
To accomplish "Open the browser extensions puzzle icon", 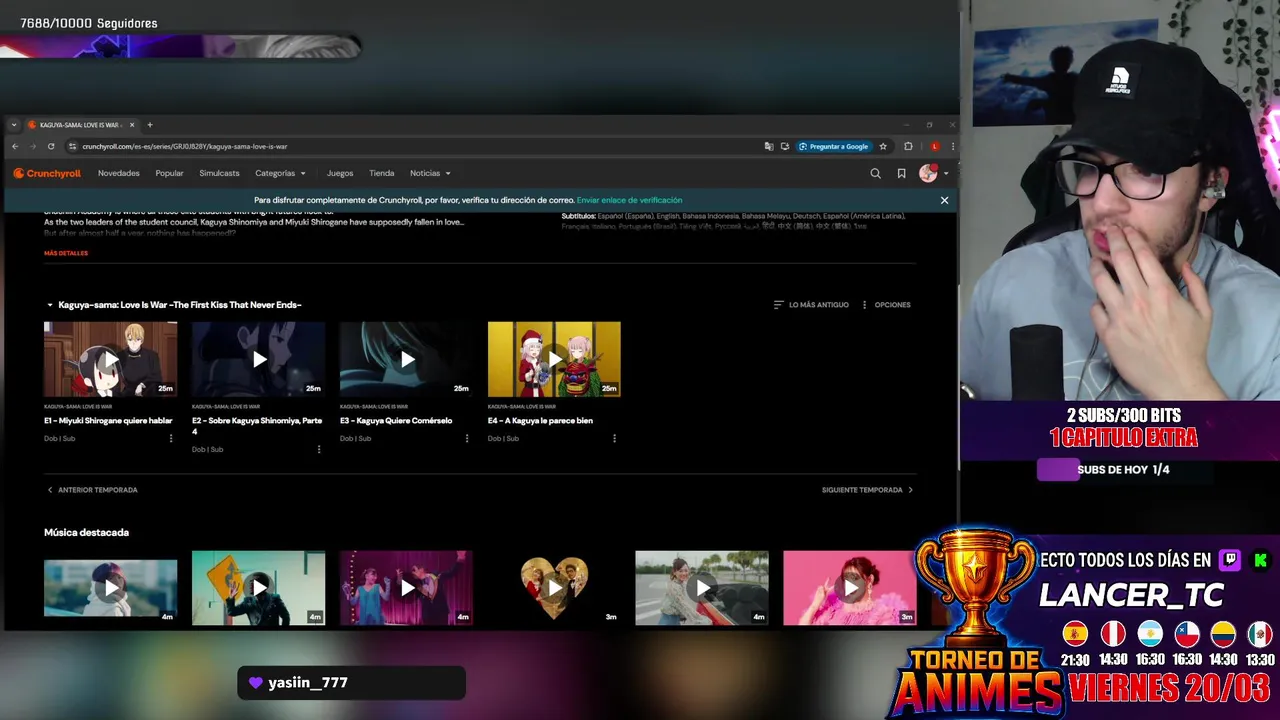I will point(908,146).
